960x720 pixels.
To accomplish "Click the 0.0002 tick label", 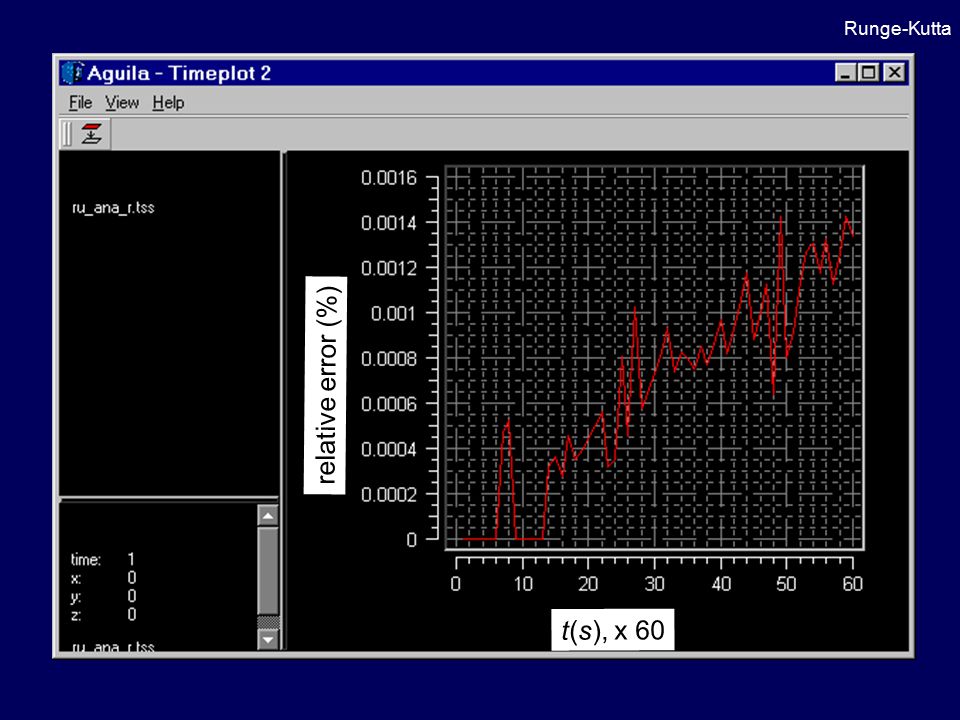I will pos(389,494).
